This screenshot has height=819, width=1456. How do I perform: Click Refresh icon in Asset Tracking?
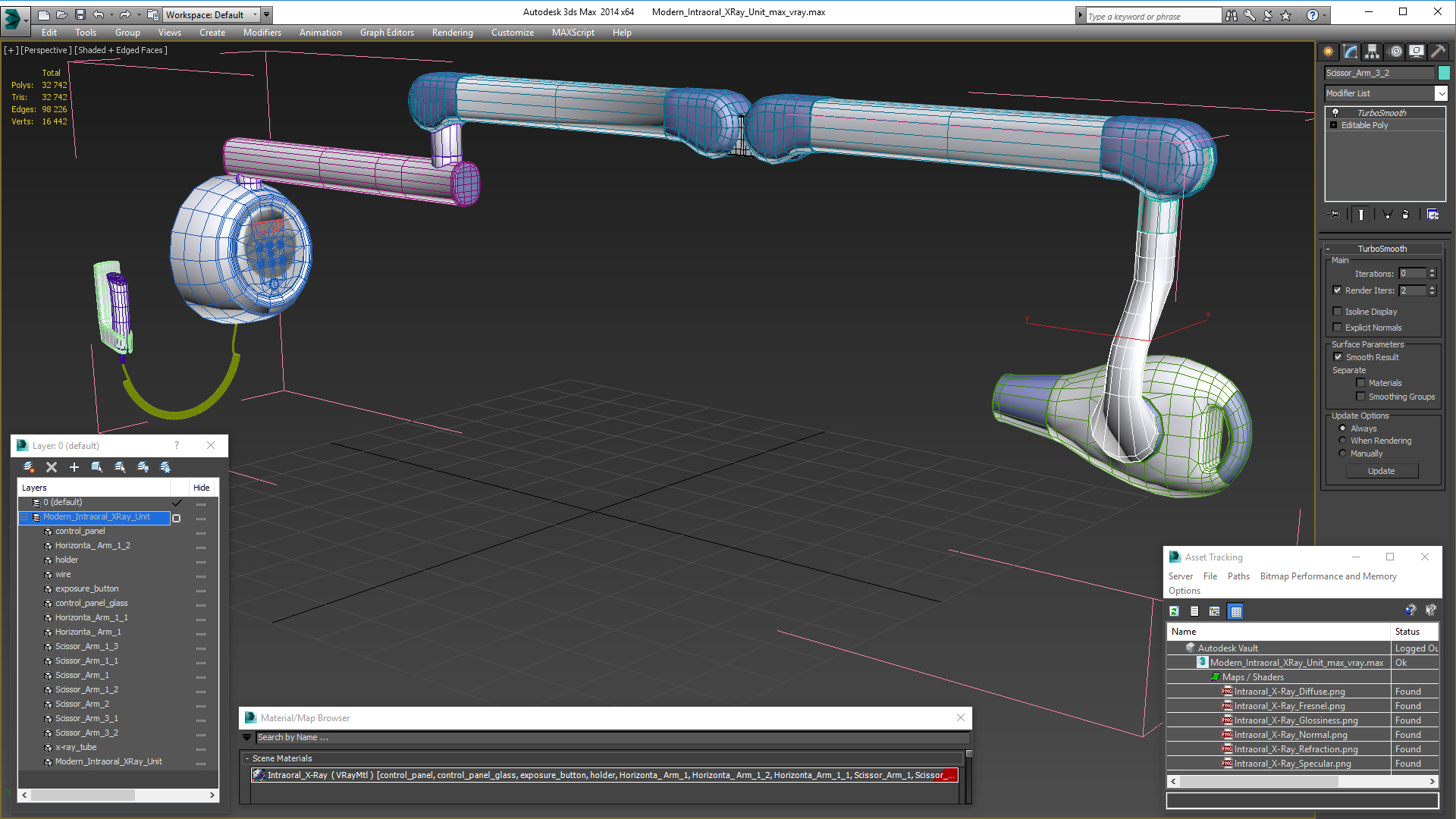coord(1174,611)
